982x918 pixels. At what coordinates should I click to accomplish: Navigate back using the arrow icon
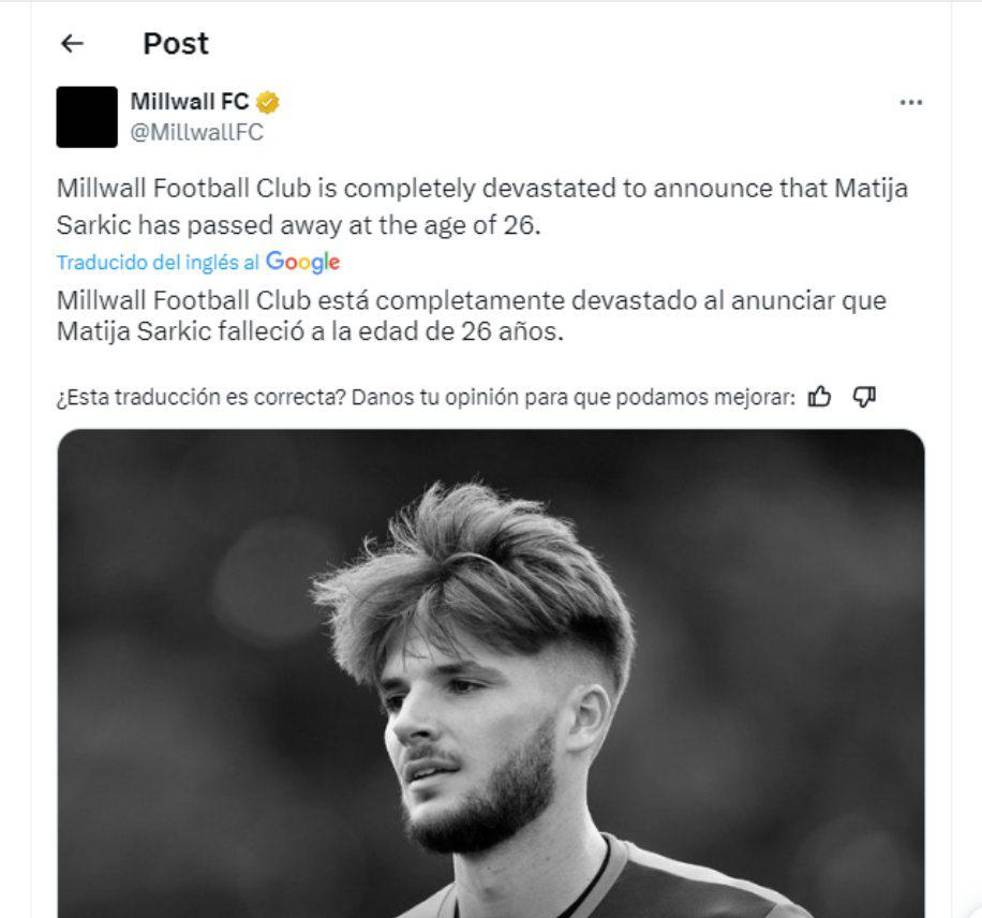71,43
